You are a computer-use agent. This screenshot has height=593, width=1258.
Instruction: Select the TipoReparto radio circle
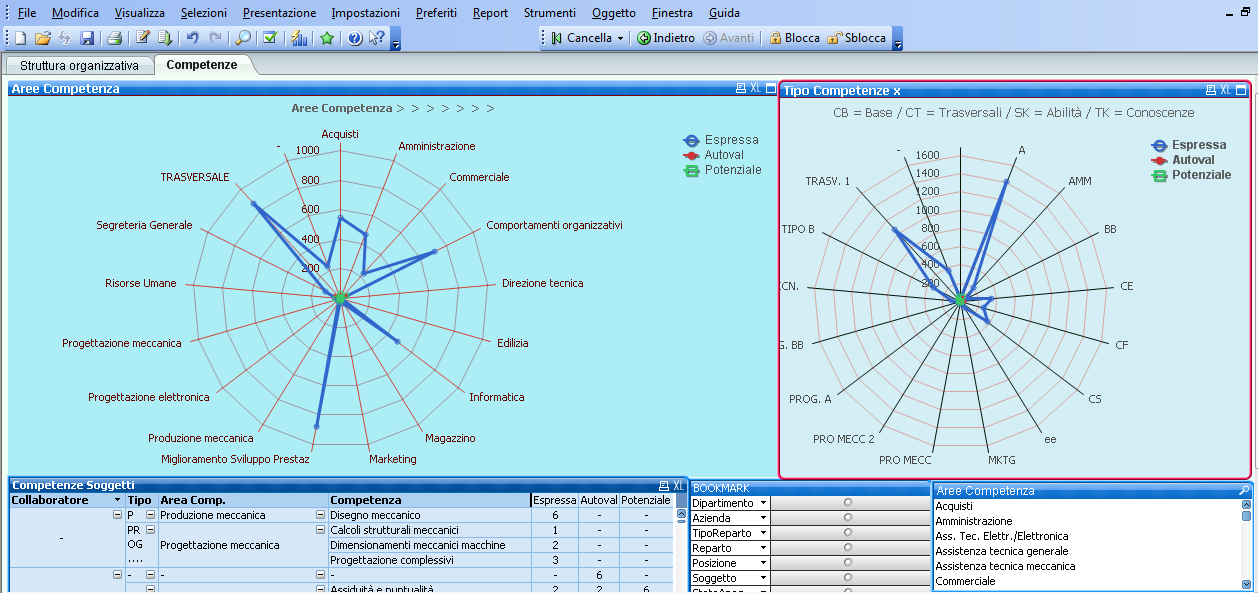tap(848, 533)
